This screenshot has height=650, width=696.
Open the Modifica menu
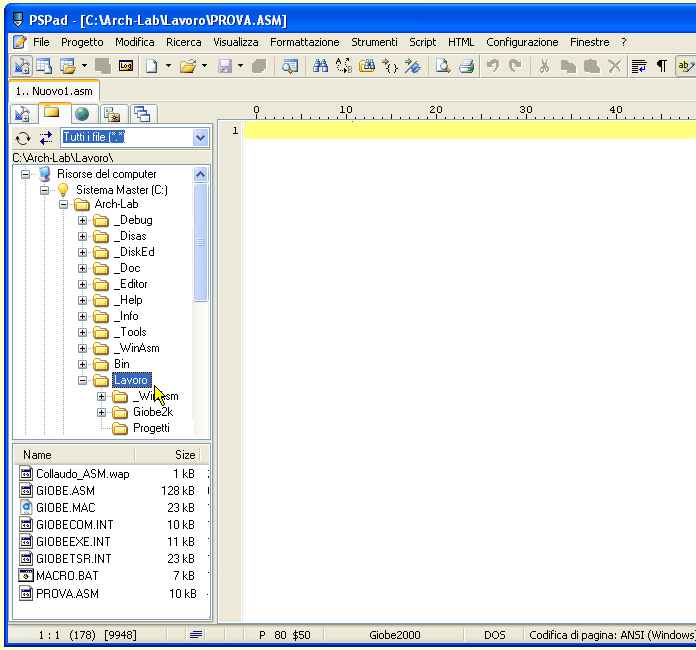[x=134, y=42]
